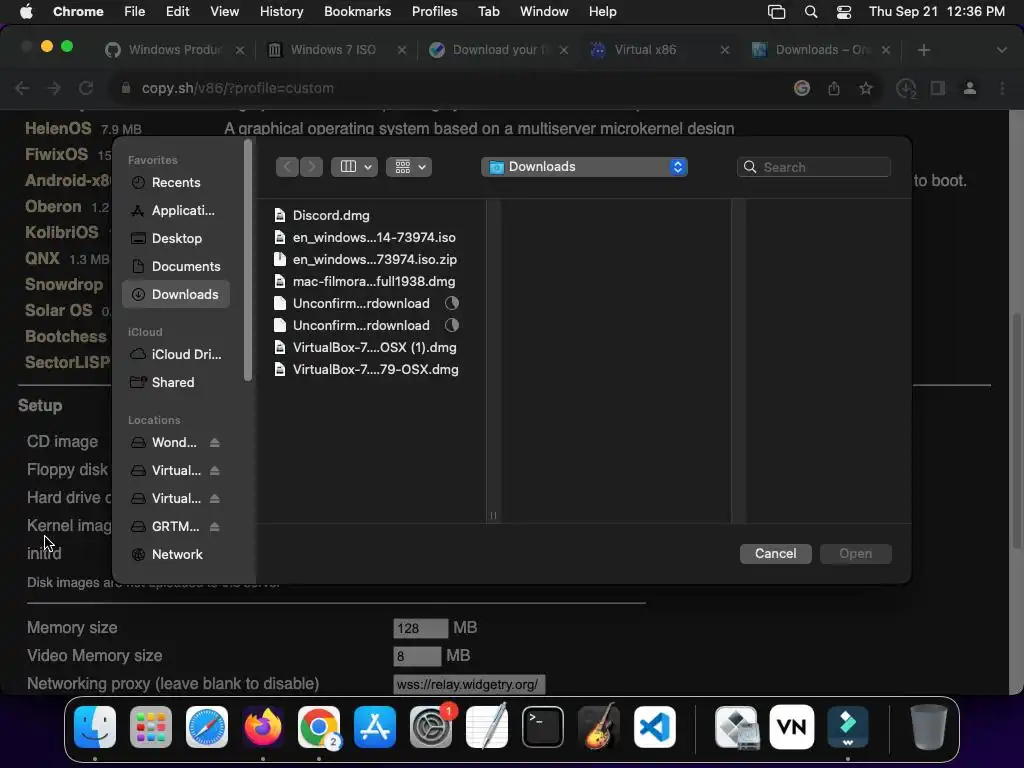Open the VN app from the Dock
Viewport: 1024px width, 768px height.
click(792, 727)
